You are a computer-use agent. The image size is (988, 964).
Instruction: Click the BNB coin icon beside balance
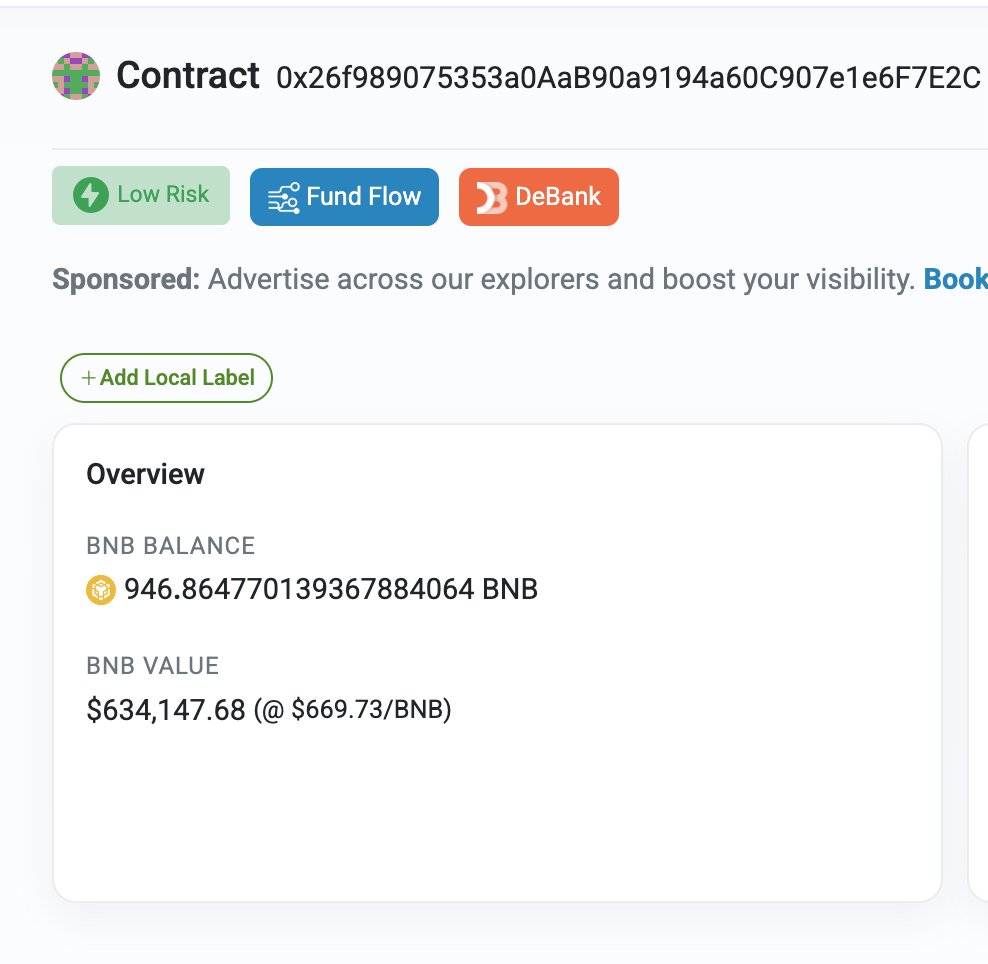[x=101, y=590]
